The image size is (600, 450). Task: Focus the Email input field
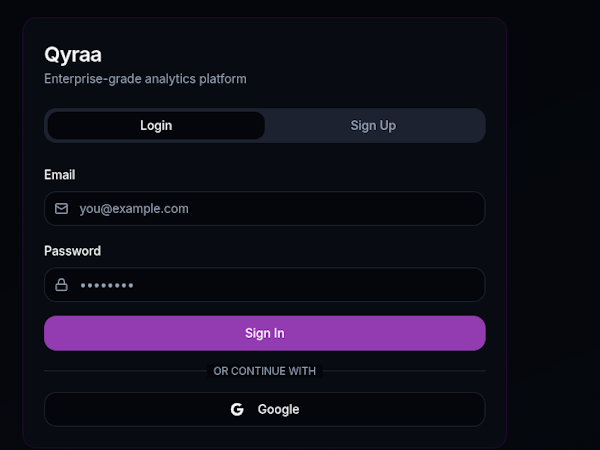pos(280,209)
